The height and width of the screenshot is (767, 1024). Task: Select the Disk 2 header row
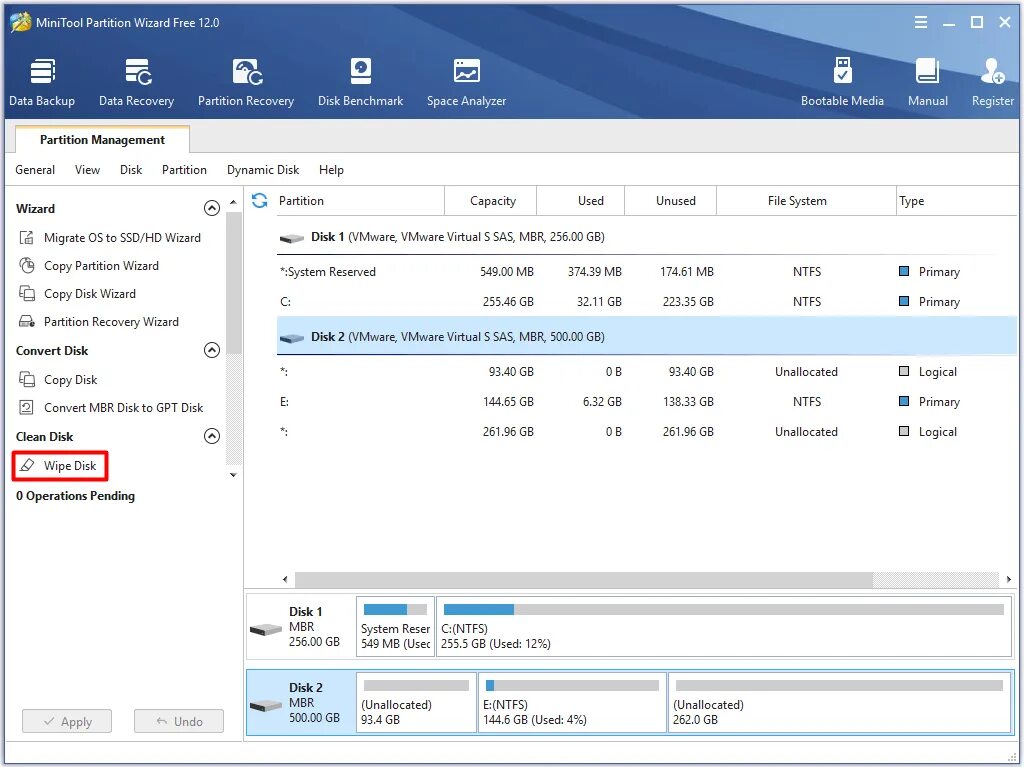point(647,336)
